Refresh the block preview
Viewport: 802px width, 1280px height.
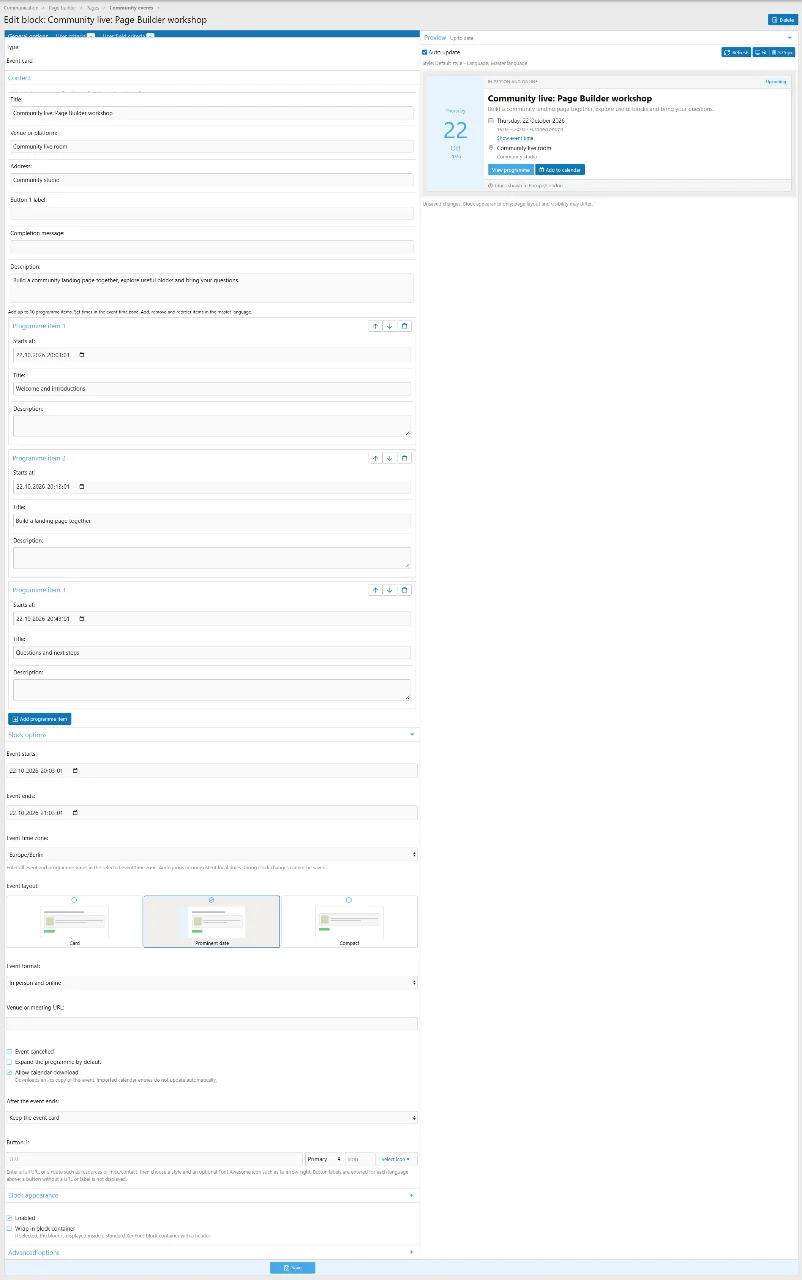click(x=736, y=52)
